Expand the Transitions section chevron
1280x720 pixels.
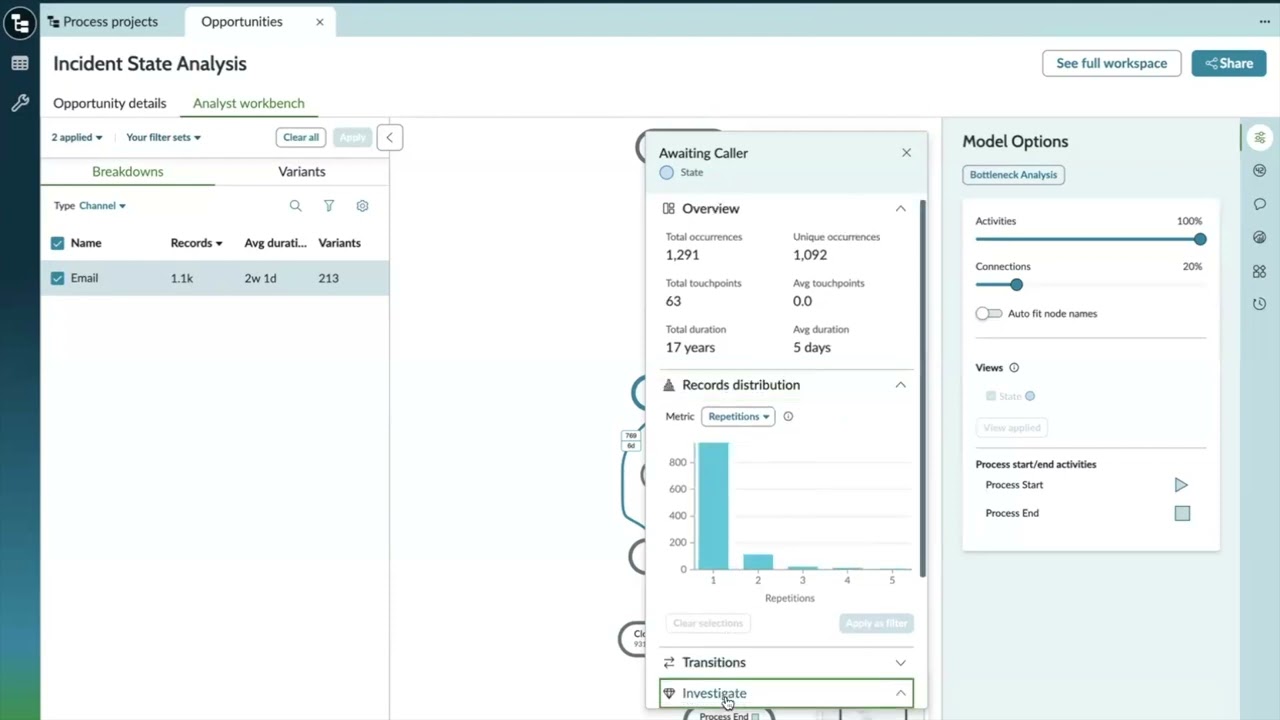(x=900, y=663)
